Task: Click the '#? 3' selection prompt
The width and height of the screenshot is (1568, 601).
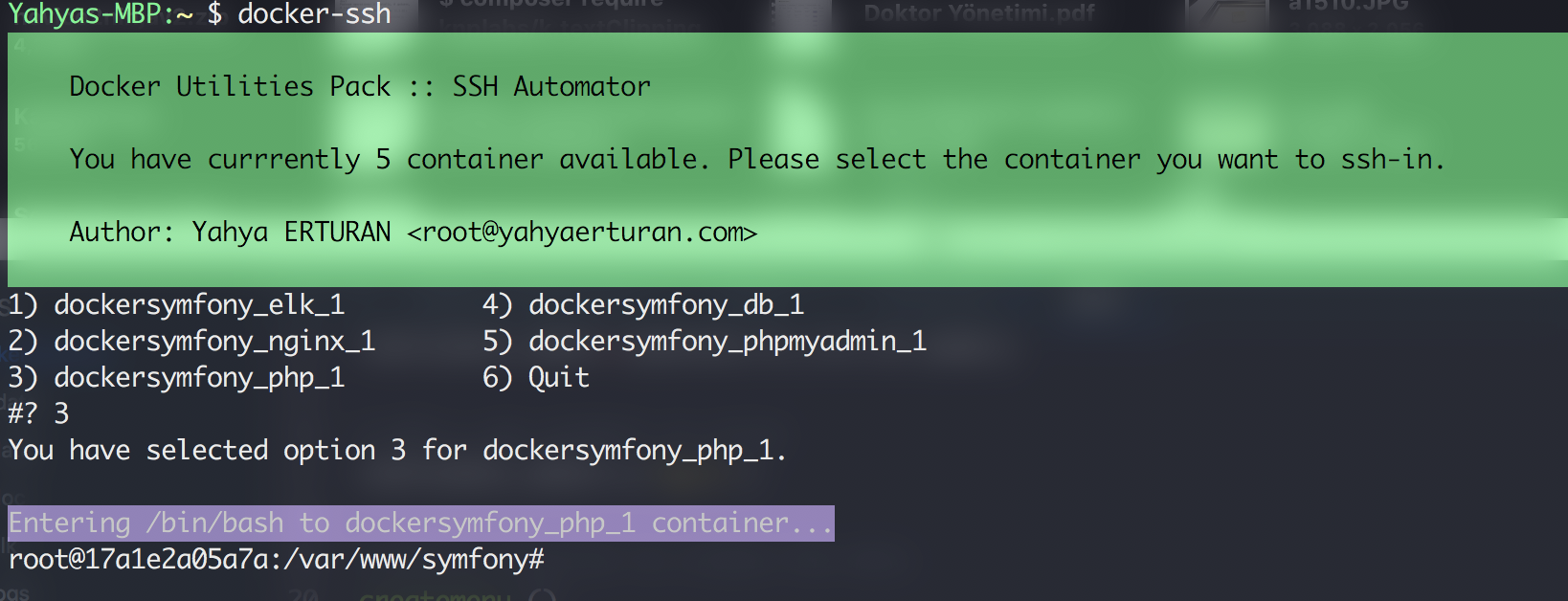Action: coord(38,414)
